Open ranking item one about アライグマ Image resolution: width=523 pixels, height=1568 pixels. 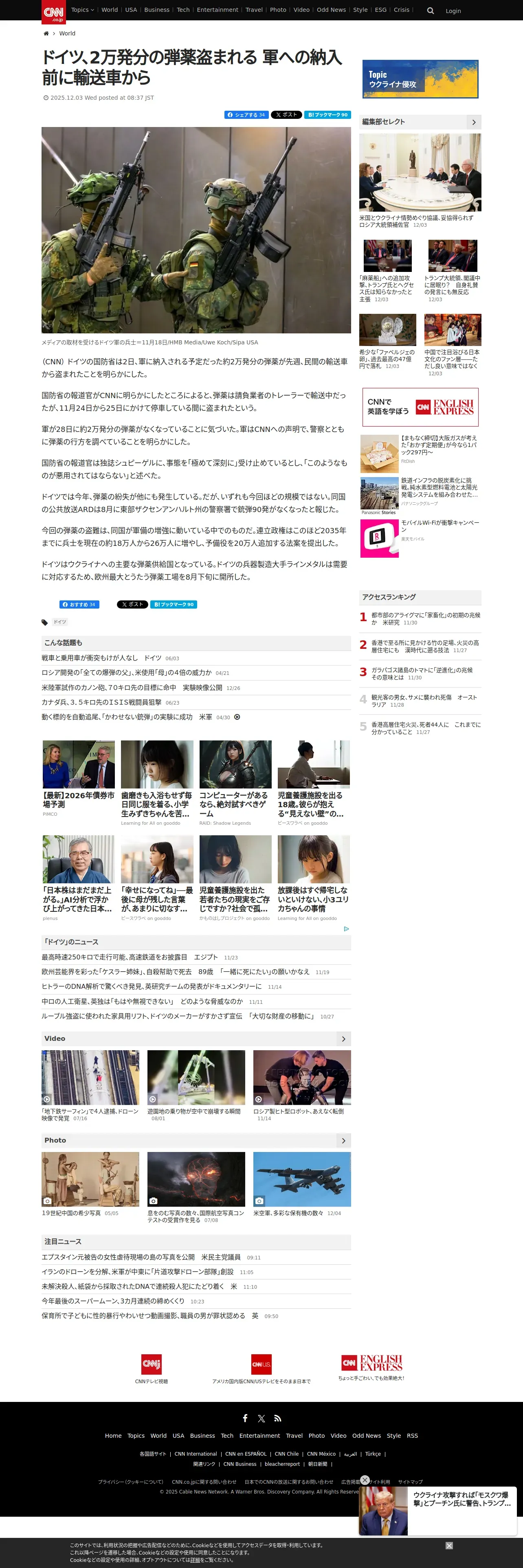coord(426,619)
